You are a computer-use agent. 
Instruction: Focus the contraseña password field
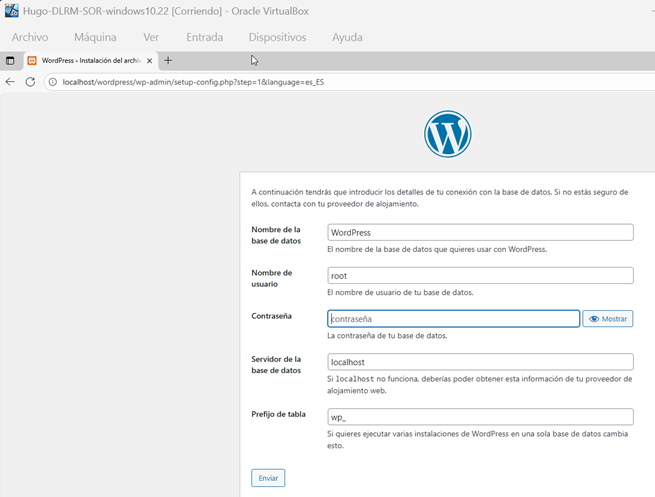[453, 319]
